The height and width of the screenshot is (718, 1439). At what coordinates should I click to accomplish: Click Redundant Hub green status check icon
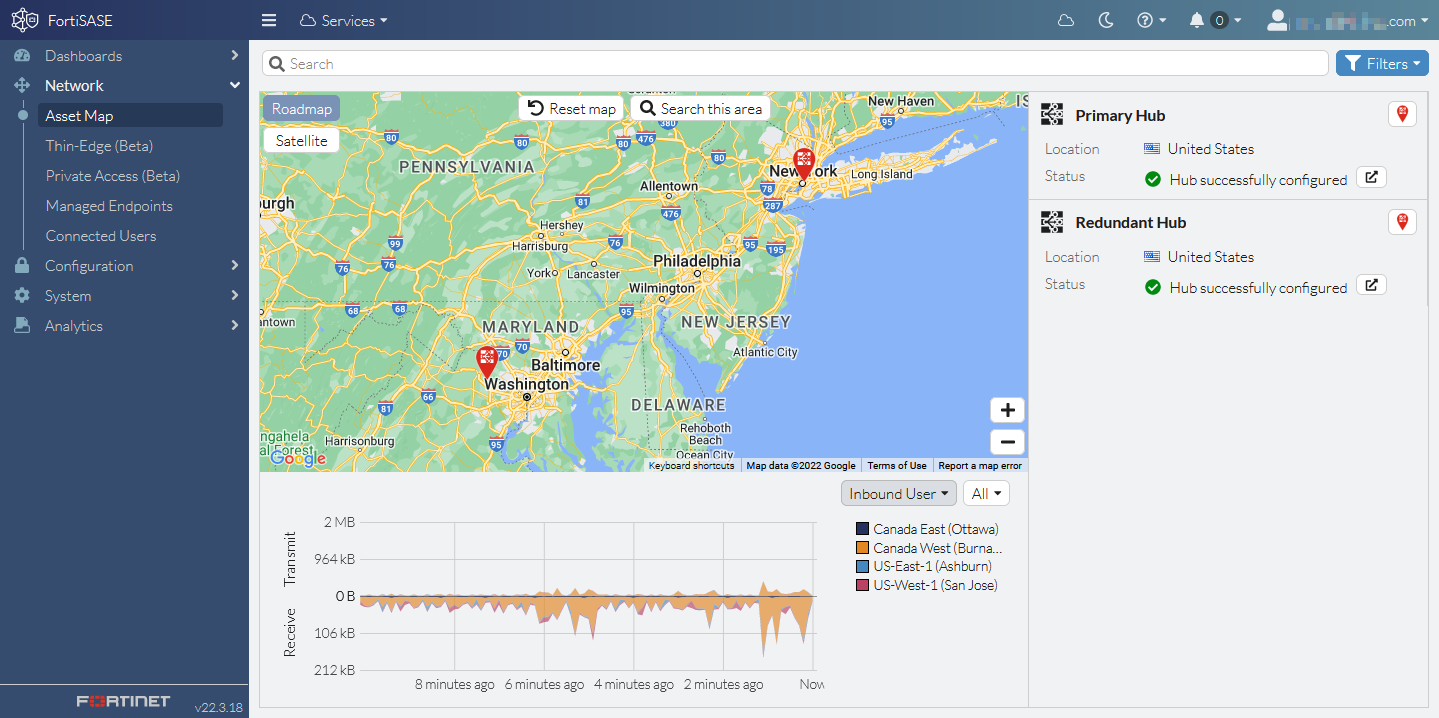[1153, 287]
